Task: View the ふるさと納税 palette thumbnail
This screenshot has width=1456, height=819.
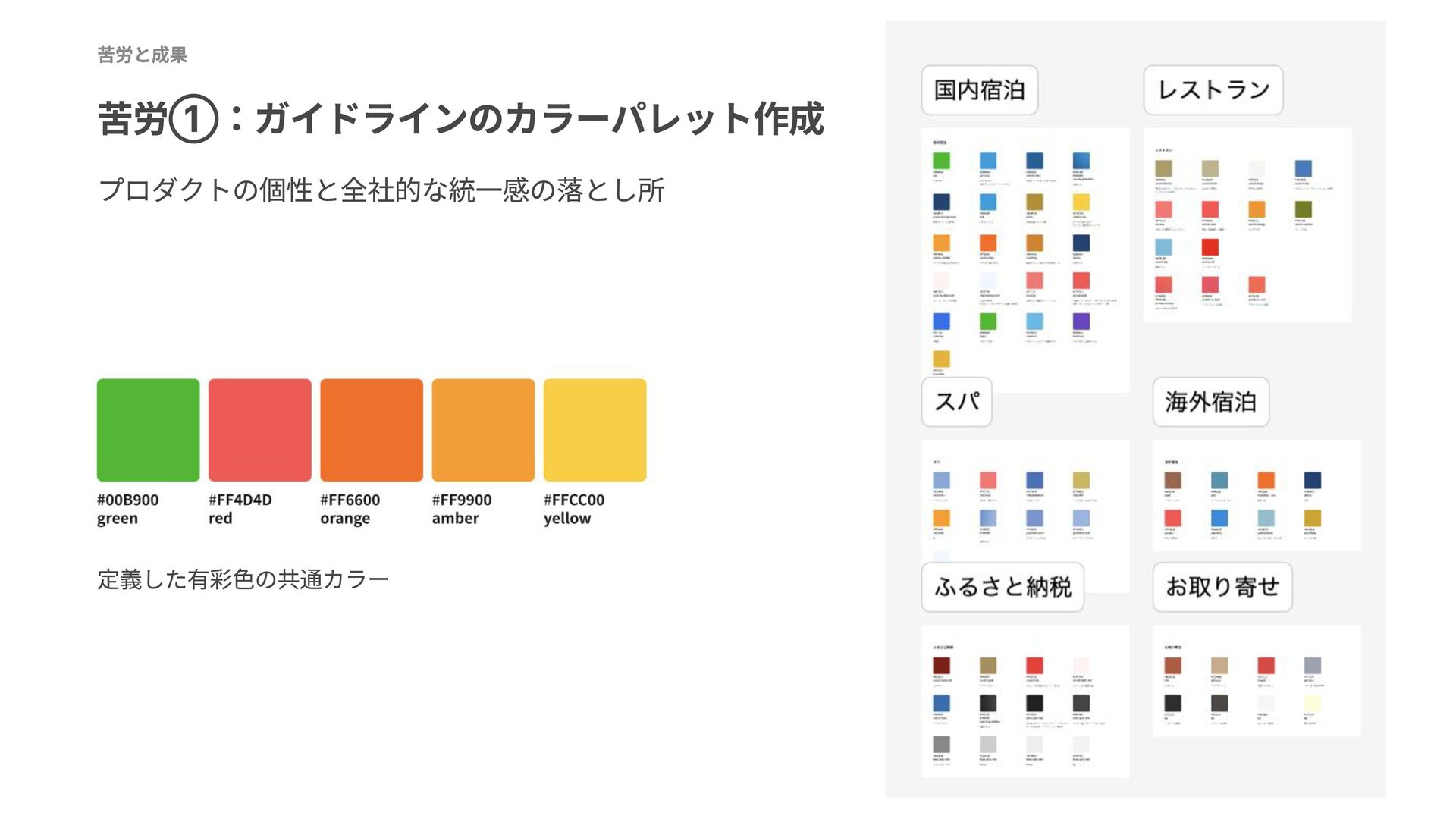Action: click(1025, 701)
